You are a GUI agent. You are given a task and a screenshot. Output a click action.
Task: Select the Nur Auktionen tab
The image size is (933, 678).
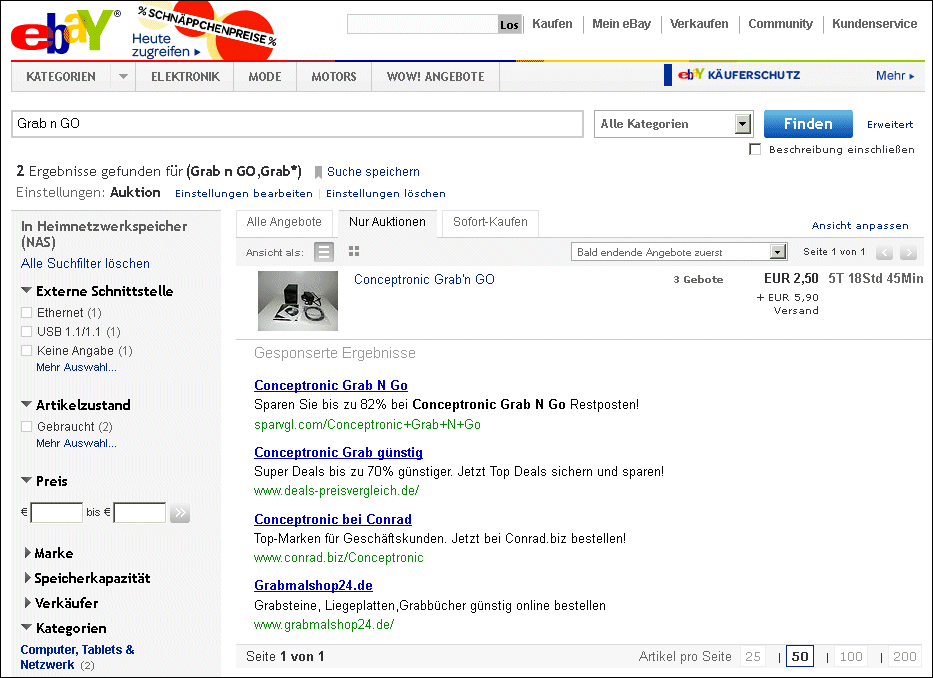pyautogui.click(x=387, y=223)
